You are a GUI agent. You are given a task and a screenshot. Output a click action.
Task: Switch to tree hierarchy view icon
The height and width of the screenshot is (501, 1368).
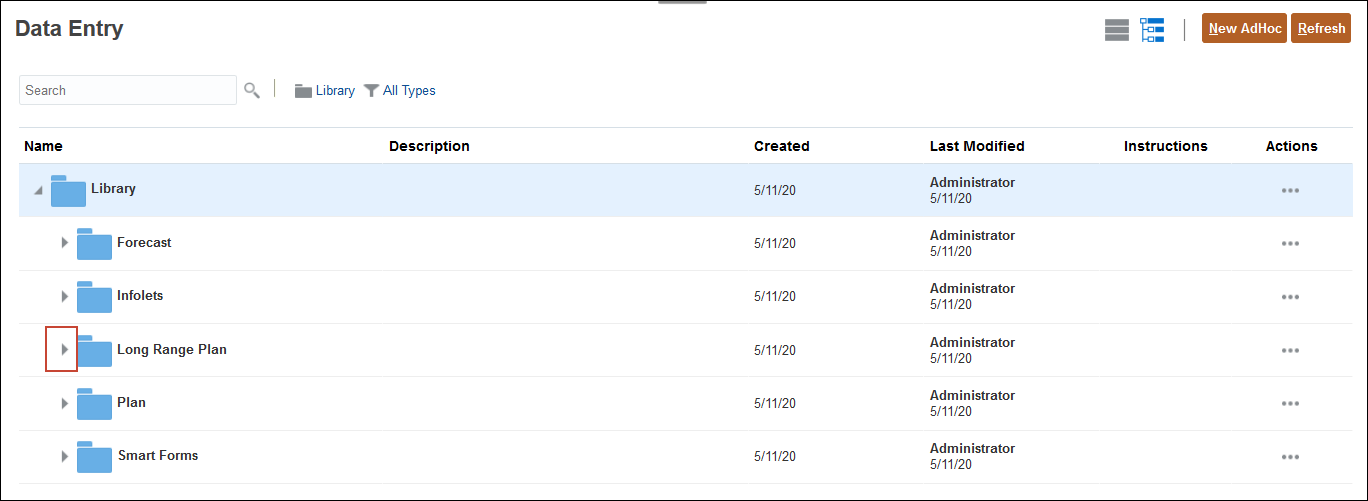pos(1152,30)
